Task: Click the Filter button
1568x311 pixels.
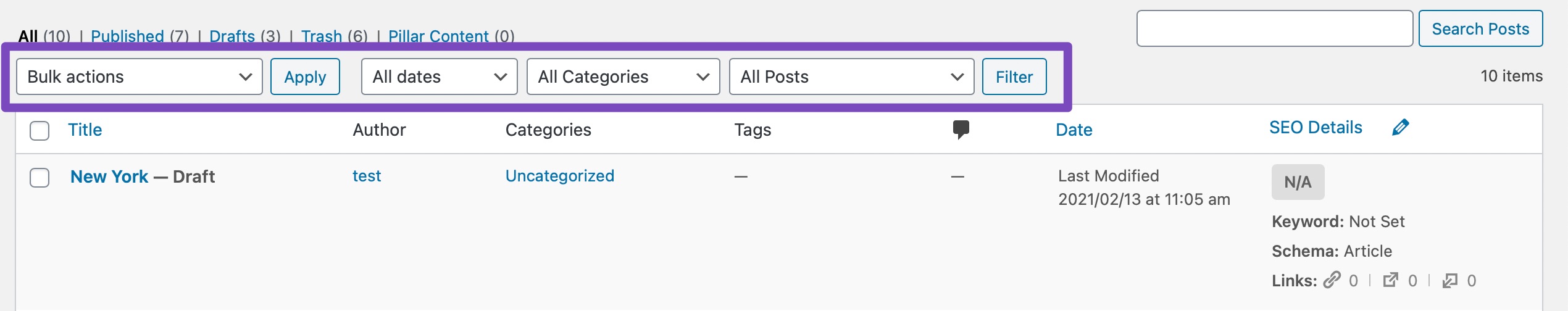Action: point(1014,77)
